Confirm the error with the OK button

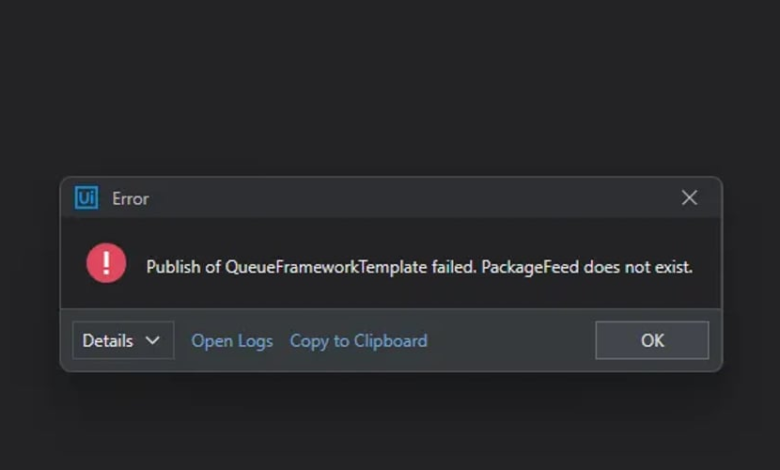pos(652,340)
